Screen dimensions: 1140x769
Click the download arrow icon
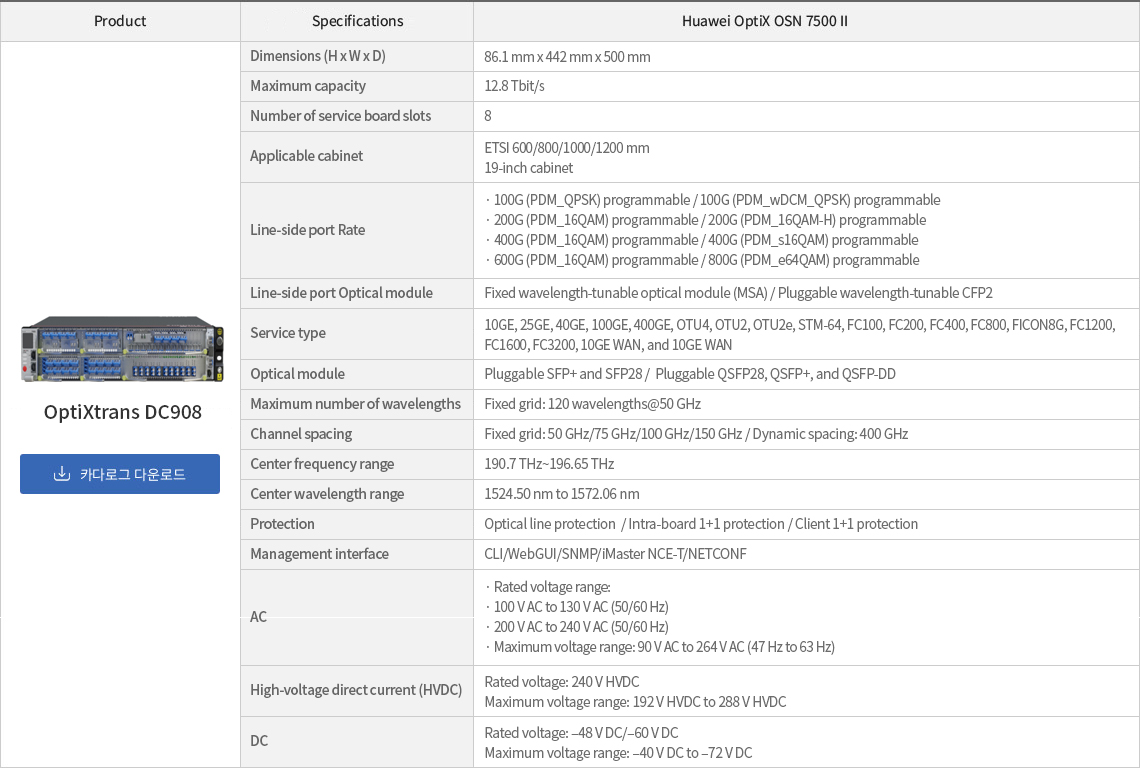(62, 474)
